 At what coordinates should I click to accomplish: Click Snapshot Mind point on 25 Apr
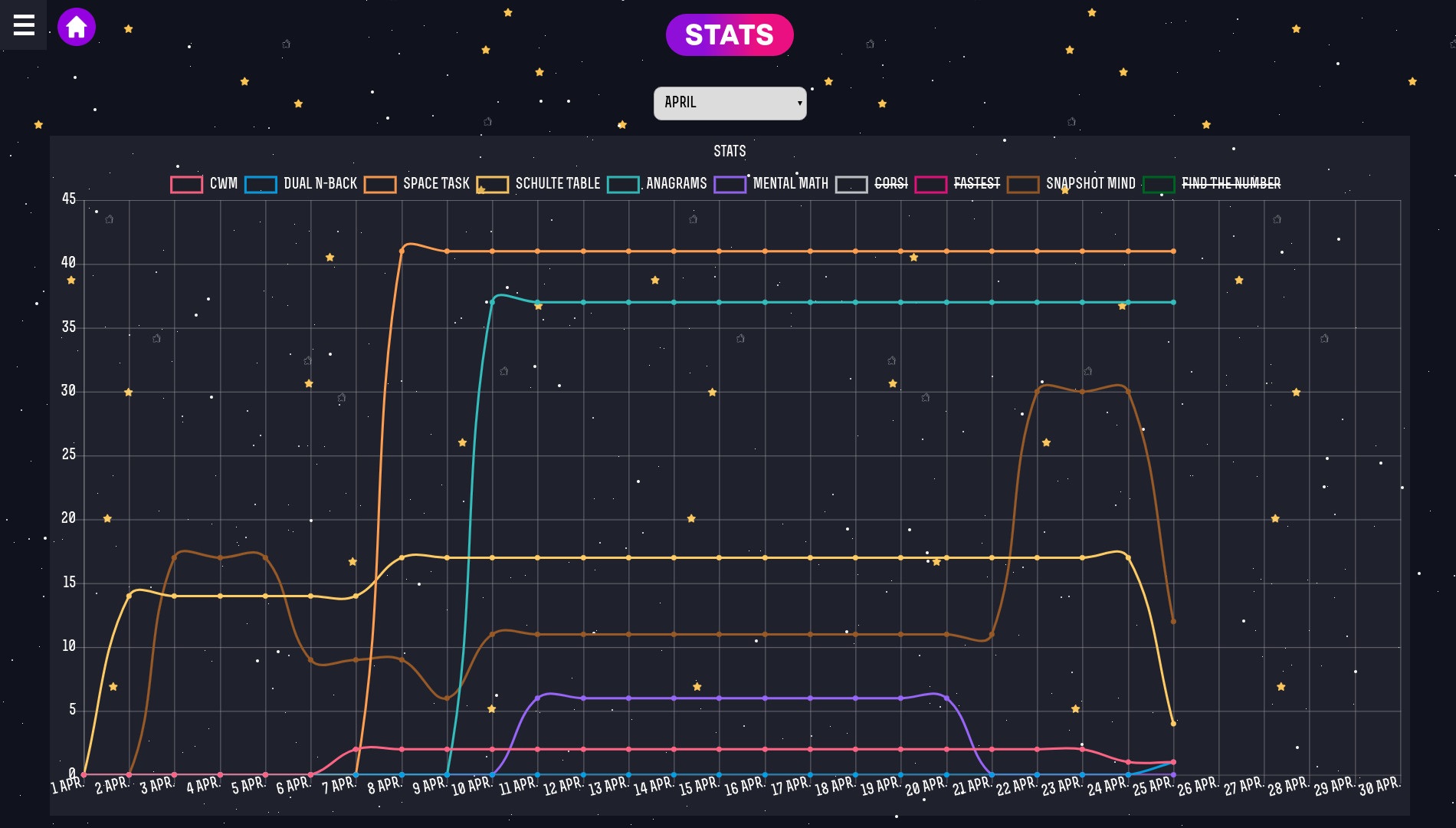(1173, 622)
